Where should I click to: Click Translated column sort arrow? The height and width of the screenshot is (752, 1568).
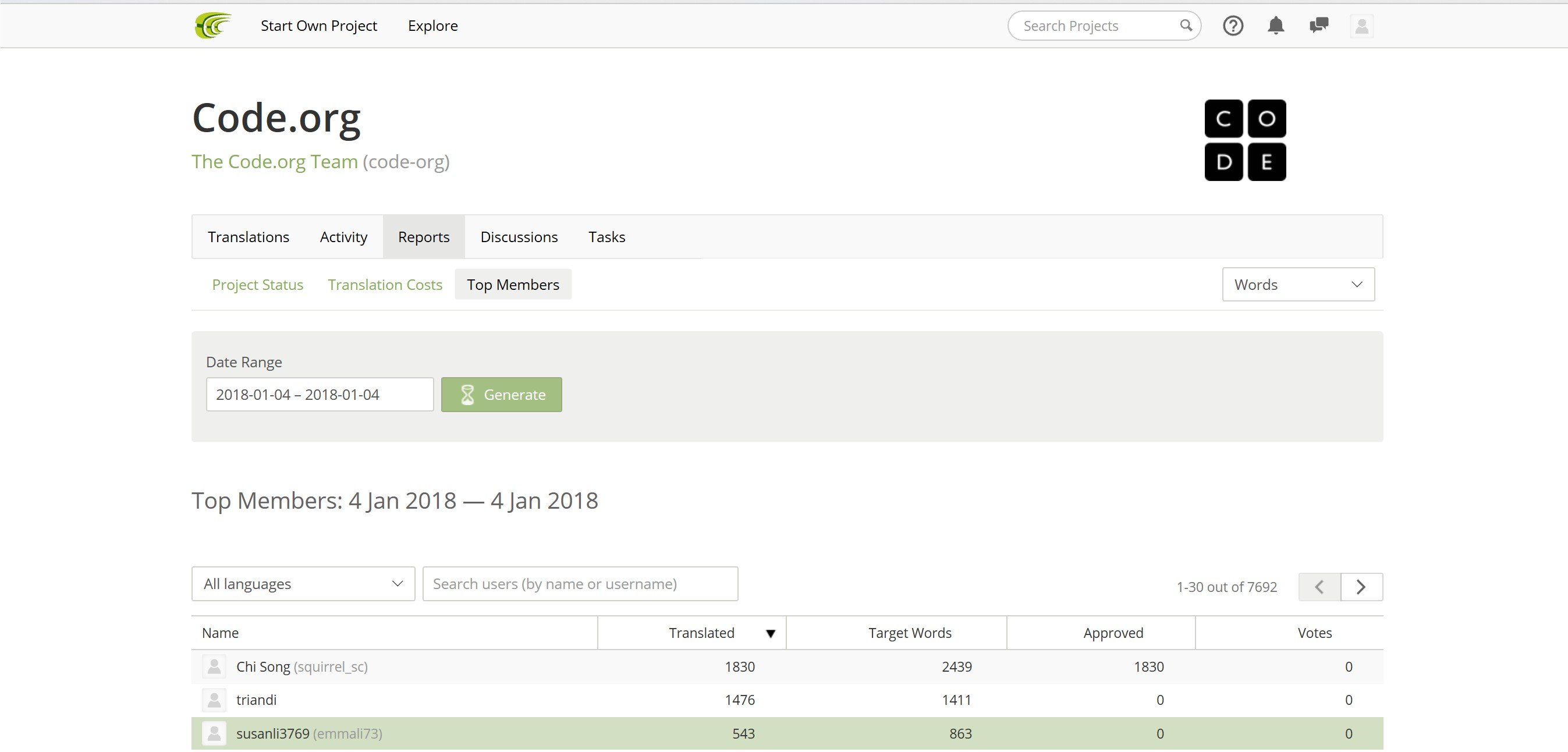pos(770,633)
